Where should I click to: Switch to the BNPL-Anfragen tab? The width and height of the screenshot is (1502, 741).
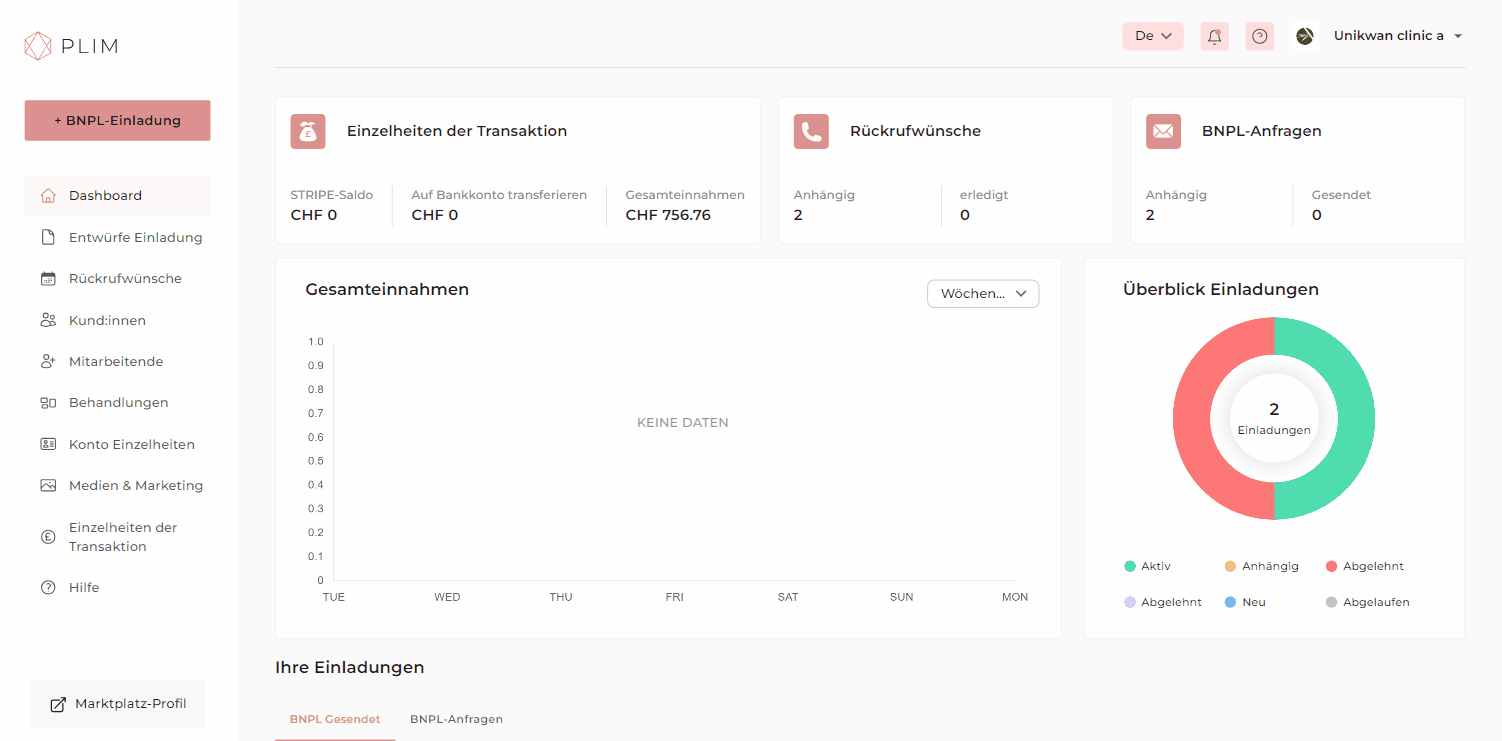[x=456, y=719]
